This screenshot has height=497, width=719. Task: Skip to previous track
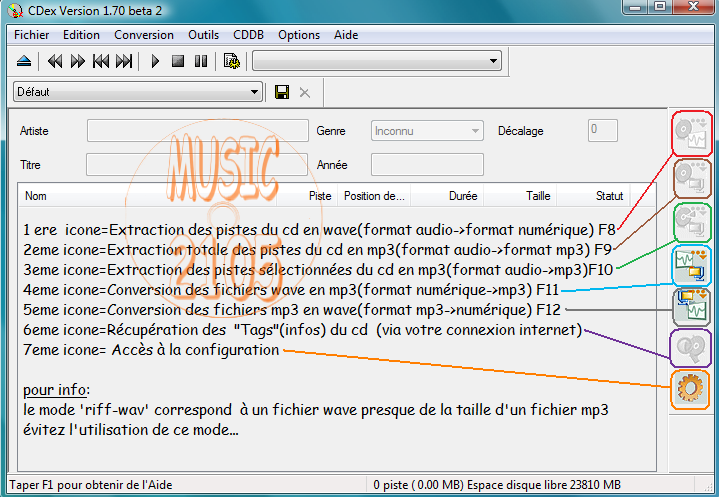point(101,61)
